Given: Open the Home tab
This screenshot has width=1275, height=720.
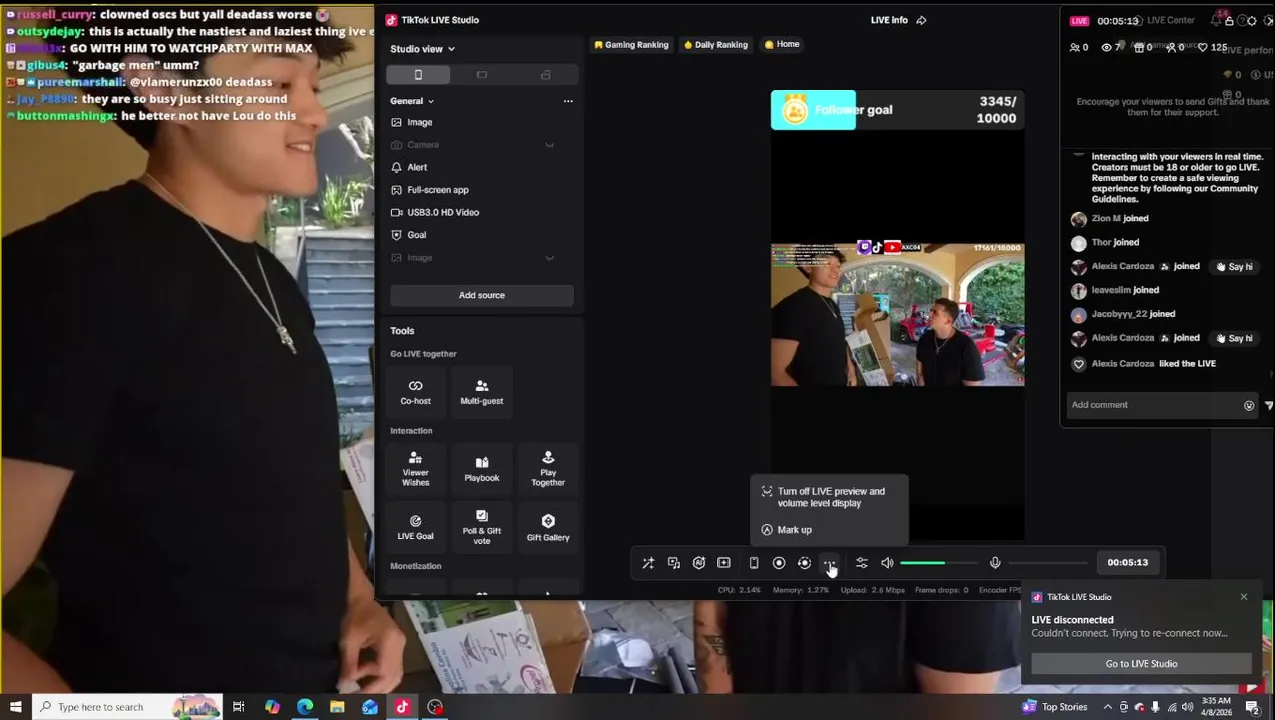Looking at the screenshot, I should click(782, 44).
